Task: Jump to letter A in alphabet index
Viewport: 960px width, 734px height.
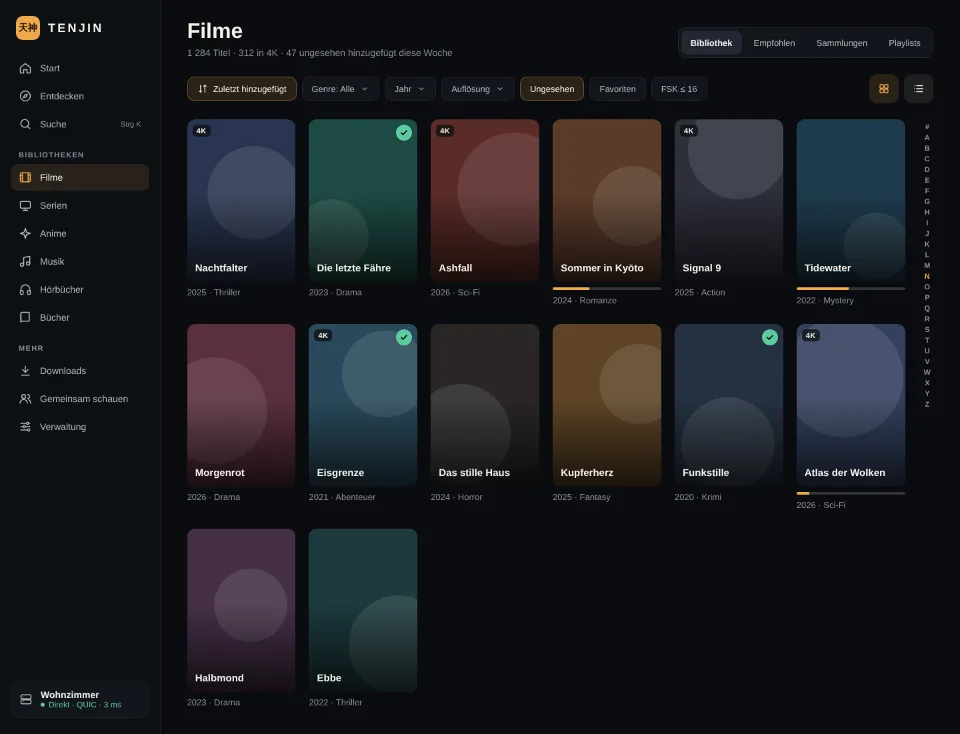Action: (x=927, y=138)
